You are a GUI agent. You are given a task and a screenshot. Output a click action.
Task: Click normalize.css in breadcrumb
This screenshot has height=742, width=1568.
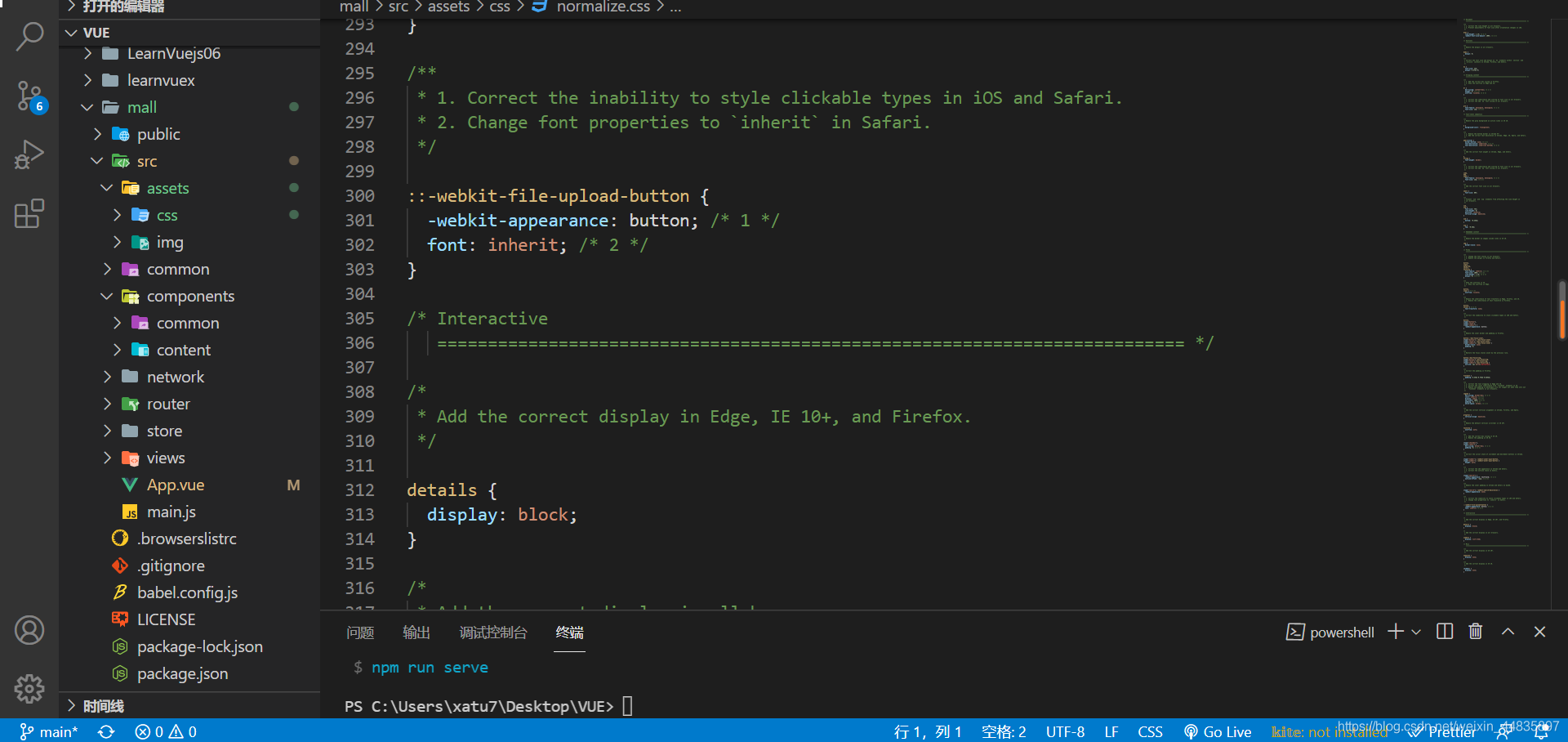(x=603, y=7)
